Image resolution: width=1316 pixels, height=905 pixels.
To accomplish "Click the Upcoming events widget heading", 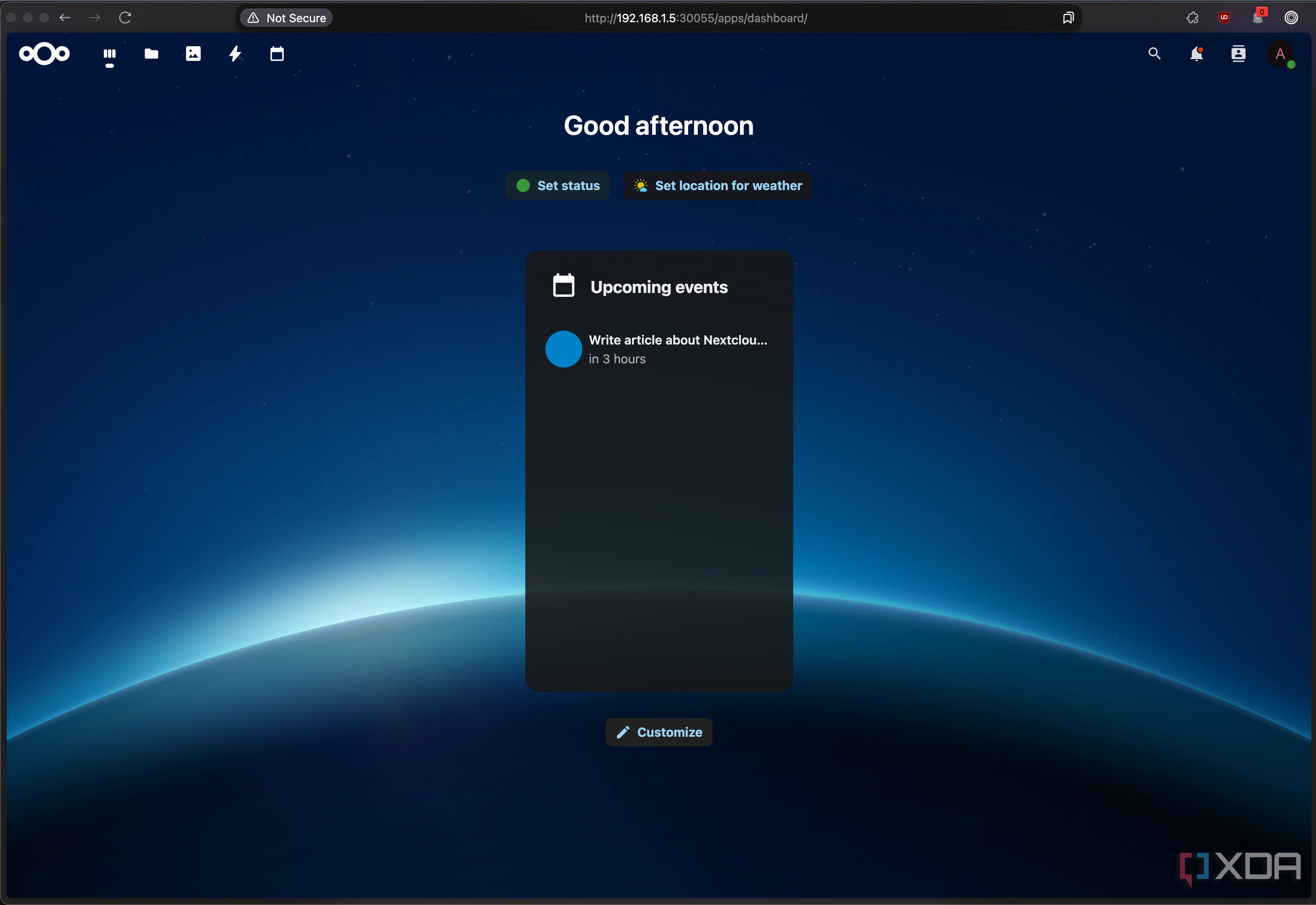I will click(658, 287).
